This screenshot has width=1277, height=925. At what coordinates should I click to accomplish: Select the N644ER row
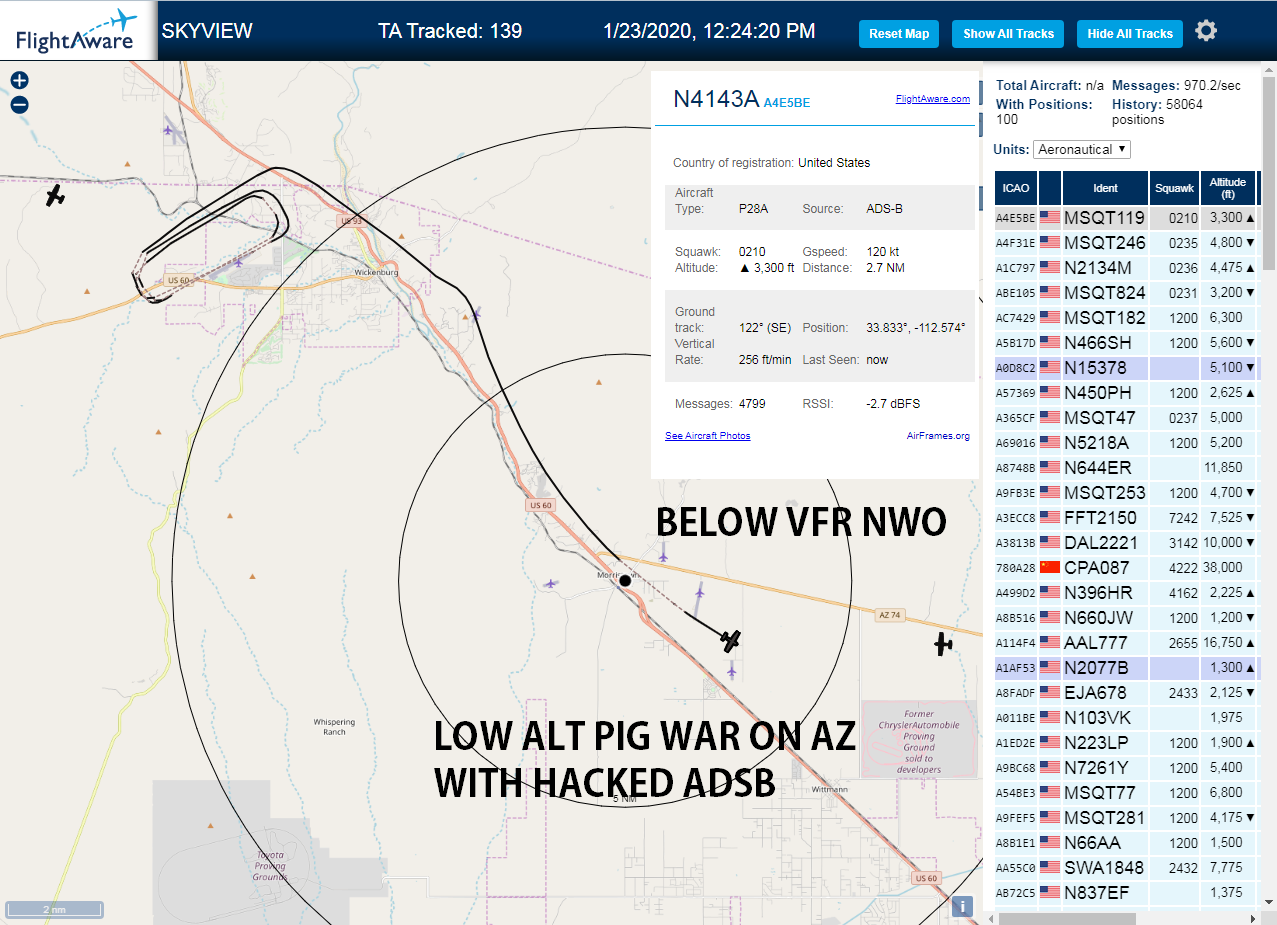click(x=1126, y=467)
